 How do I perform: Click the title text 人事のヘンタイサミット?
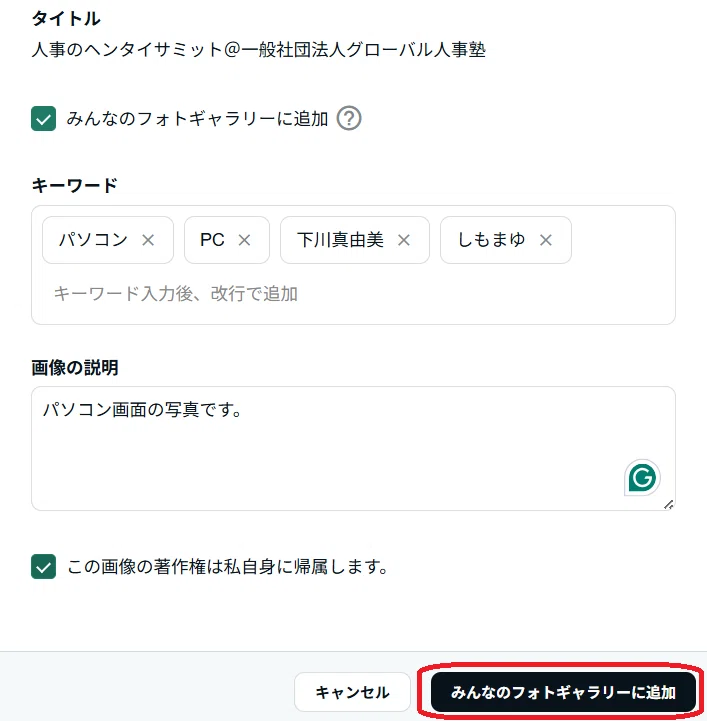pyautogui.click(x=127, y=49)
